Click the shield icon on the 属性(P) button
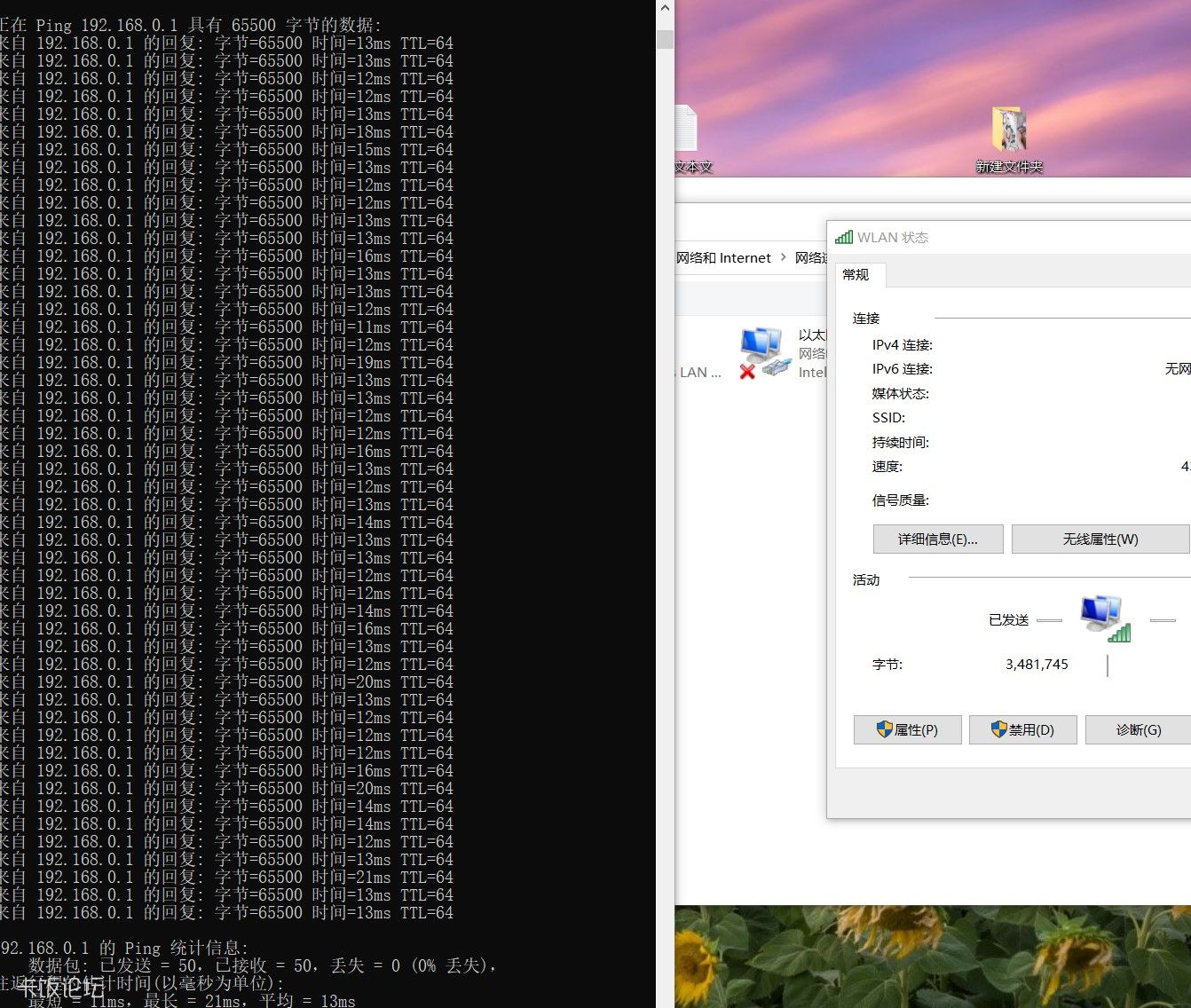Image resolution: width=1191 pixels, height=1008 pixels. point(884,729)
